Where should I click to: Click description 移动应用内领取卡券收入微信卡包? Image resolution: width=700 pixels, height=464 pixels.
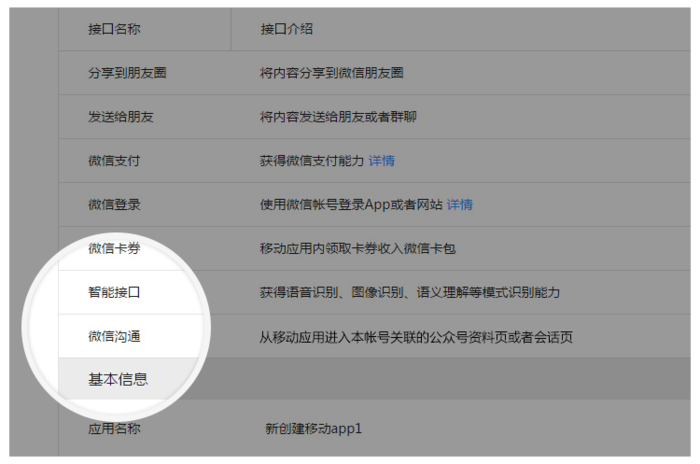(358, 248)
